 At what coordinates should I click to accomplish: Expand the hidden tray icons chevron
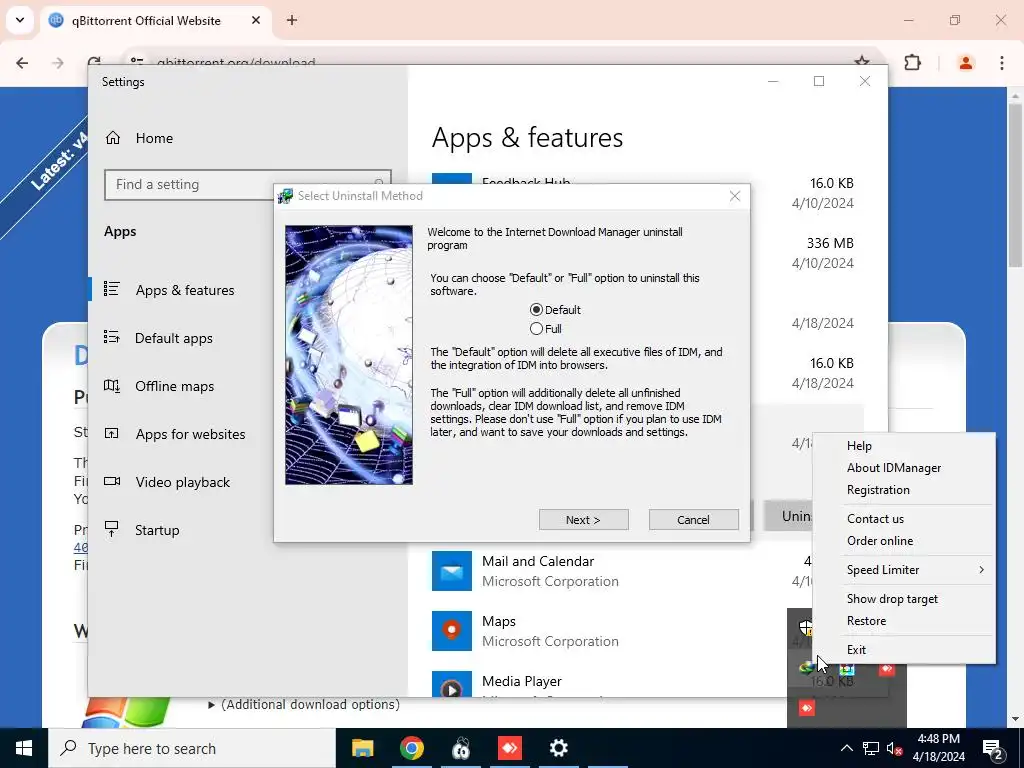click(x=846, y=748)
